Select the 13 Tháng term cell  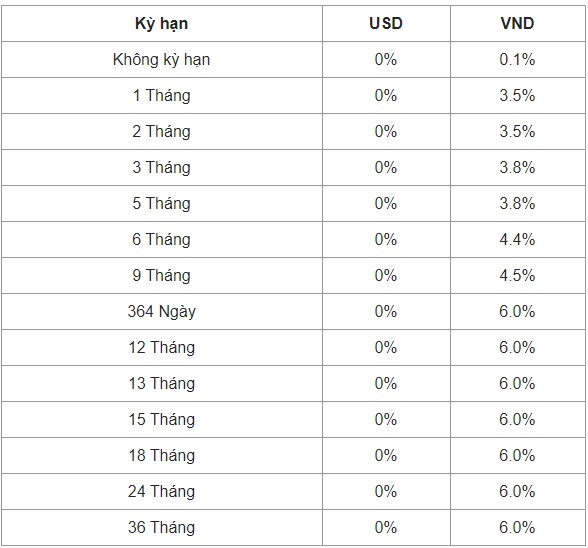click(x=162, y=384)
